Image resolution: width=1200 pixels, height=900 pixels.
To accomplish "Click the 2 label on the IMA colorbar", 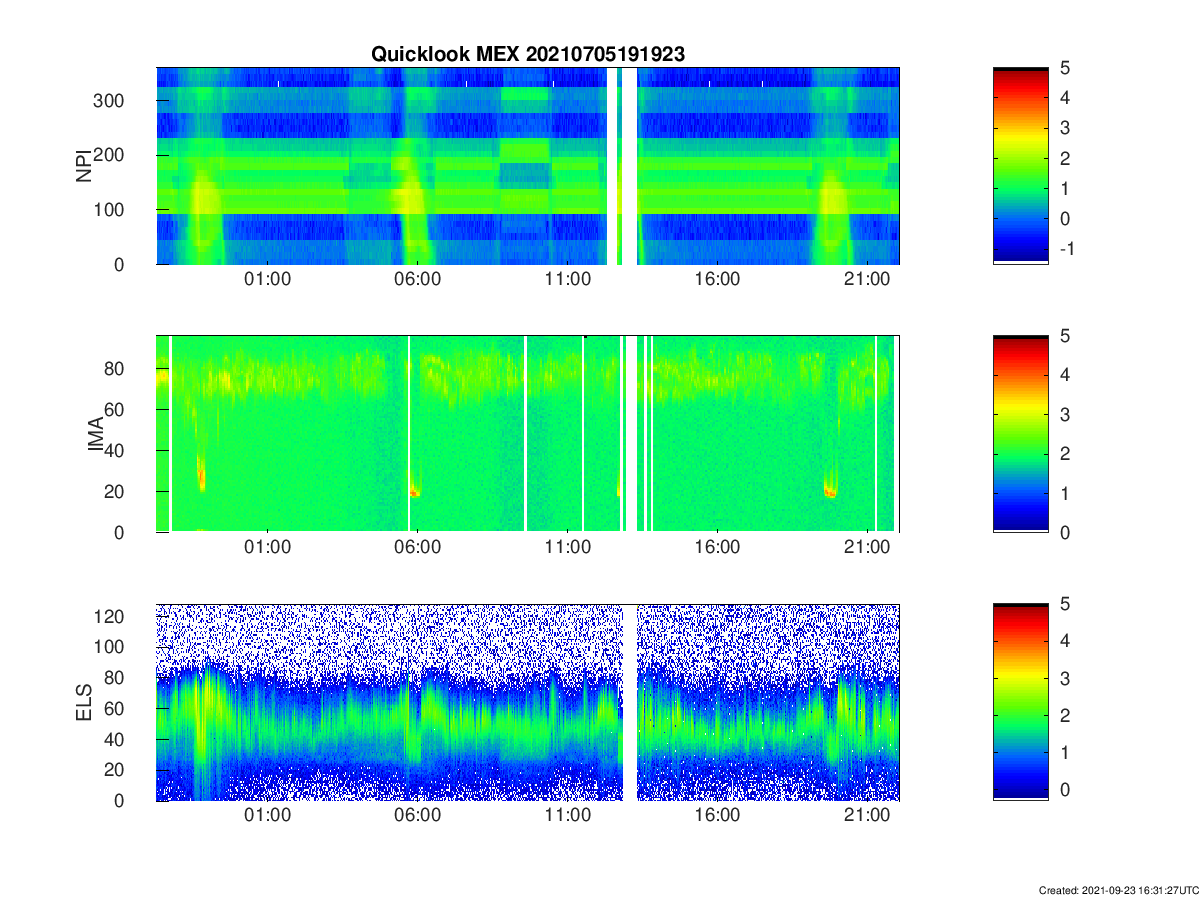I will tap(1066, 454).
